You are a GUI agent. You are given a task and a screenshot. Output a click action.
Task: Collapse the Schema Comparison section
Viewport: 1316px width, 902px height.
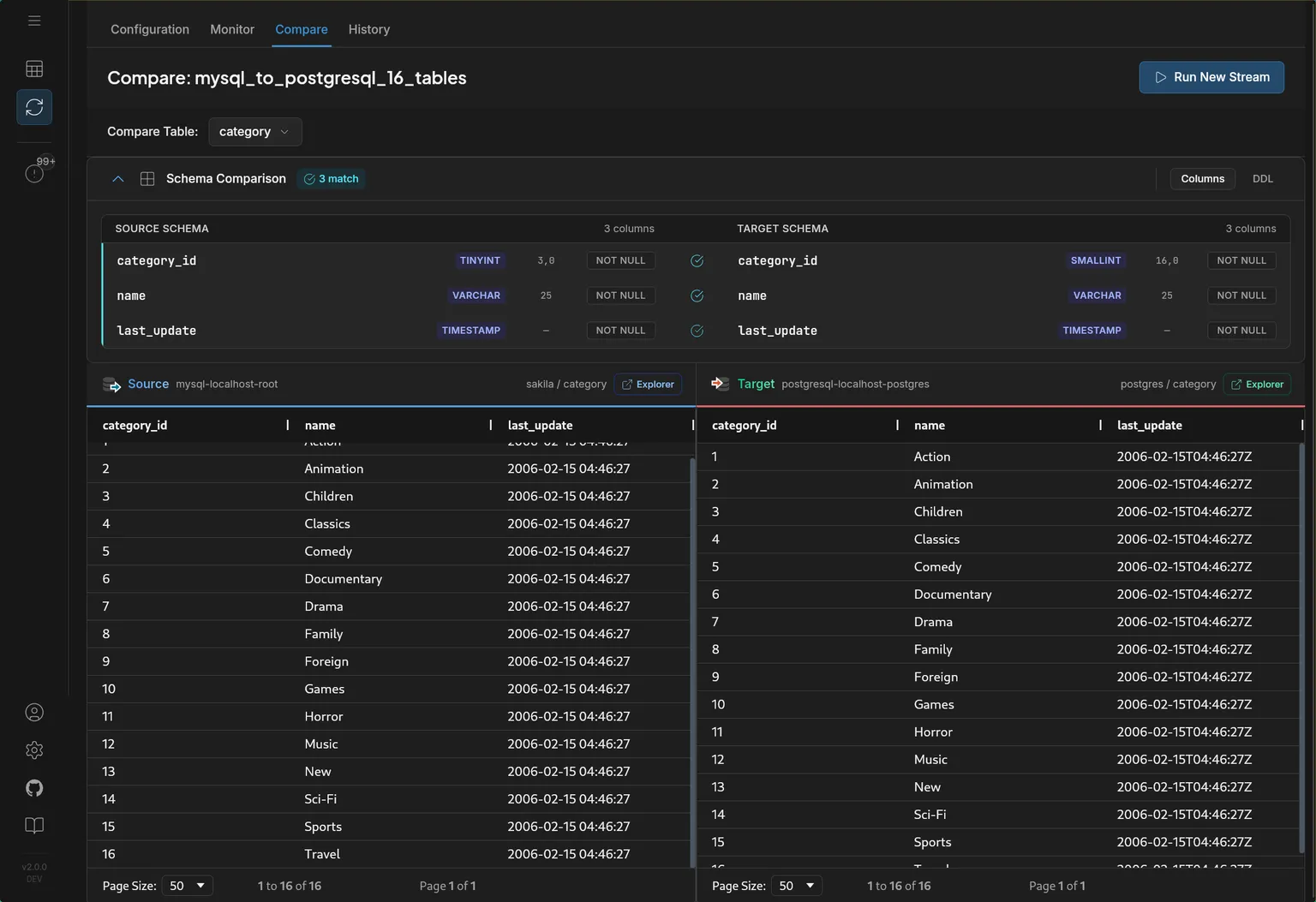(118, 179)
